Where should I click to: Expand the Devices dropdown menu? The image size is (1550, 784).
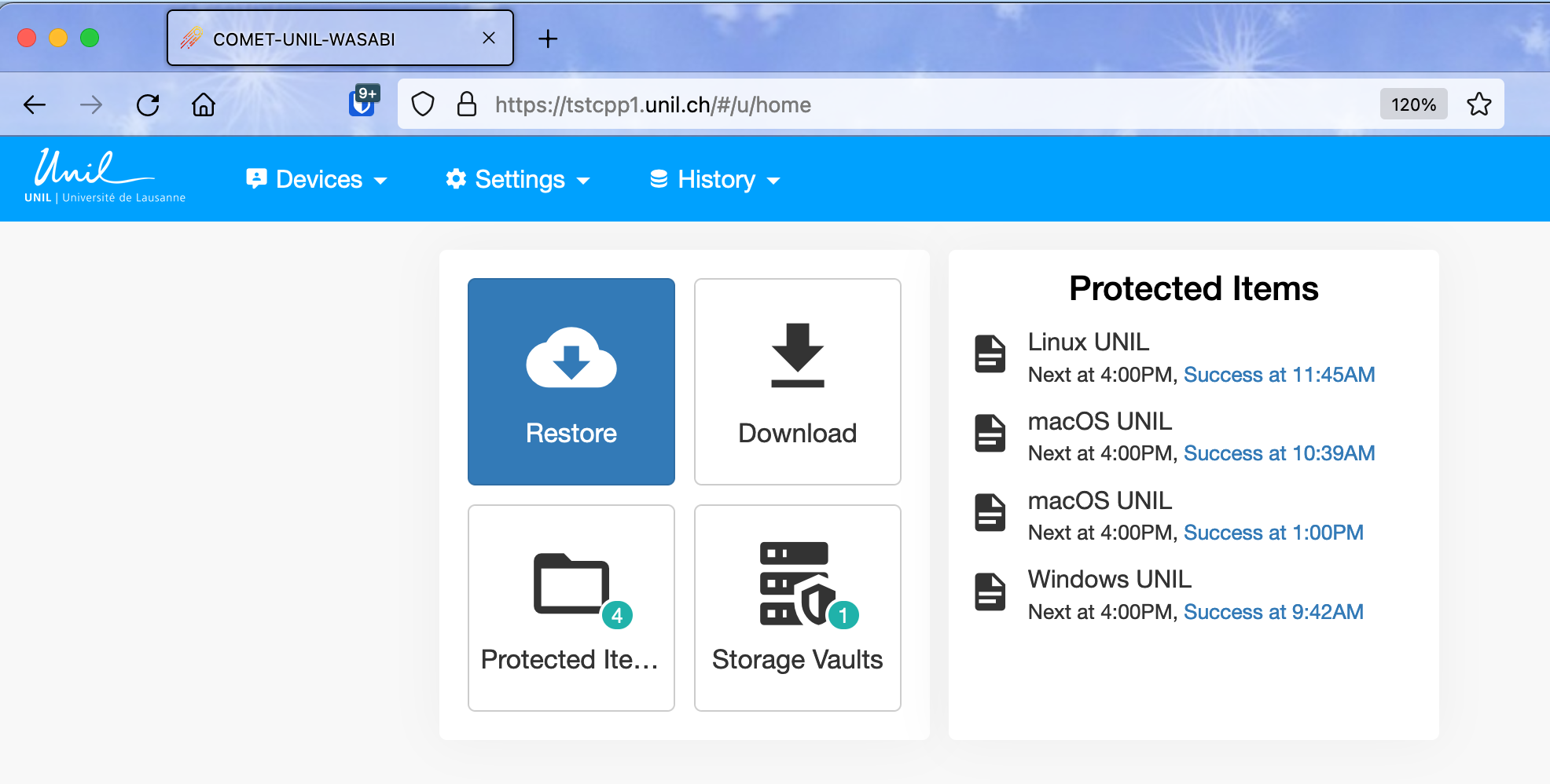coord(317,180)
